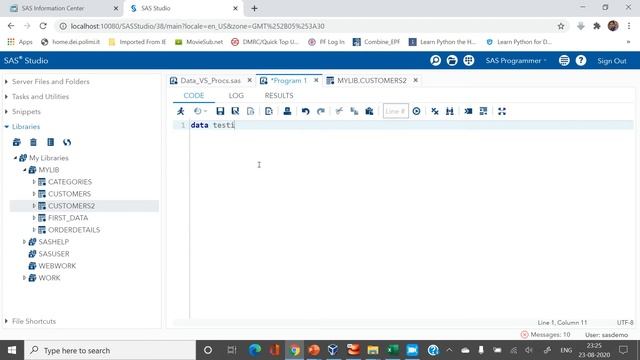Open Excel from the Windows taskbar

click(393, 350)
